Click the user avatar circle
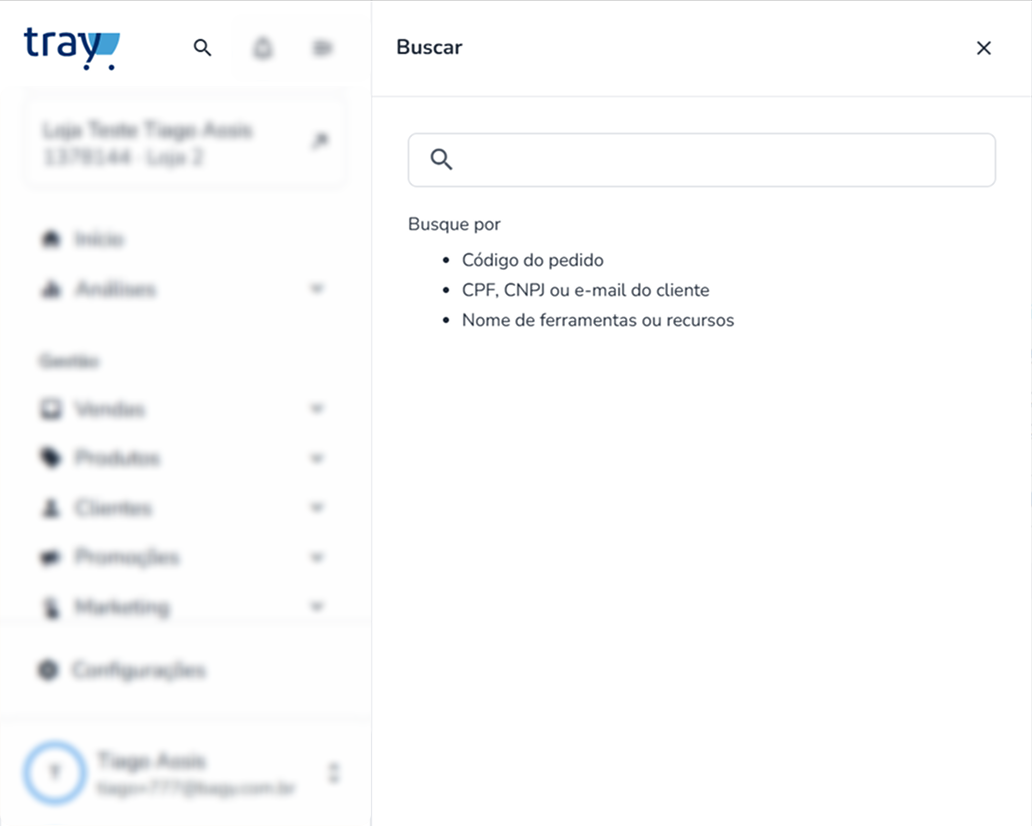1032x826 pixels. tap(55, 773)
